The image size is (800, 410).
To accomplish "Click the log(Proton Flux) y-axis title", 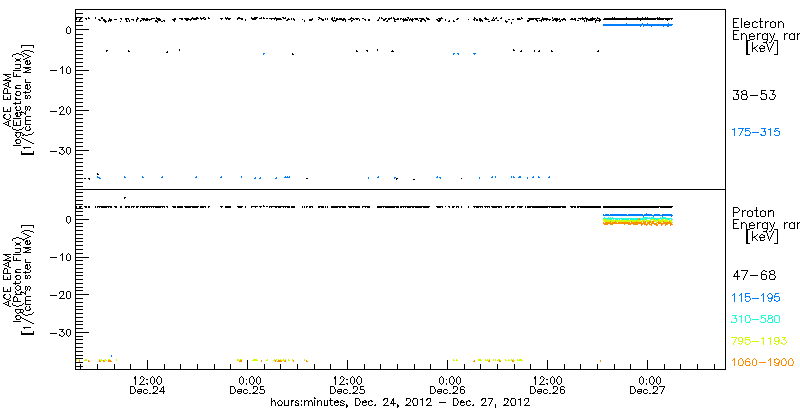I will (x=18, y=279).
